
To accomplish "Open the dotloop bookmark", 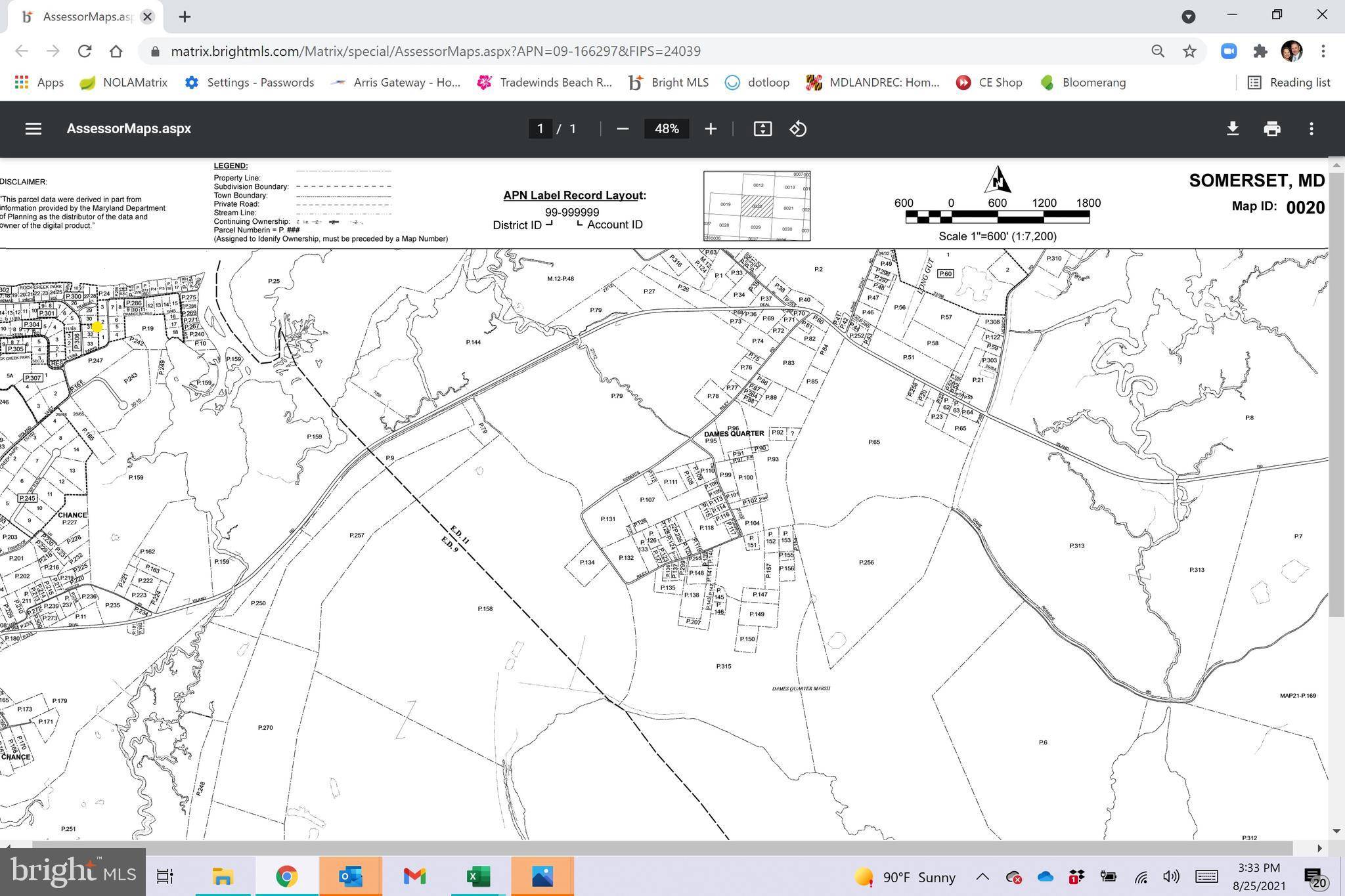I will tap(757, 83).
